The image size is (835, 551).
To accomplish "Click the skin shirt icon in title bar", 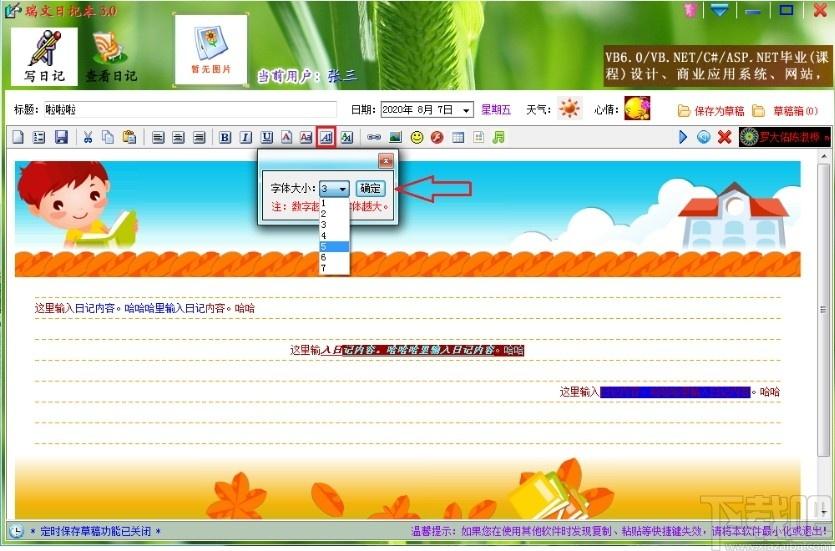I will click(x=691, y=10).
